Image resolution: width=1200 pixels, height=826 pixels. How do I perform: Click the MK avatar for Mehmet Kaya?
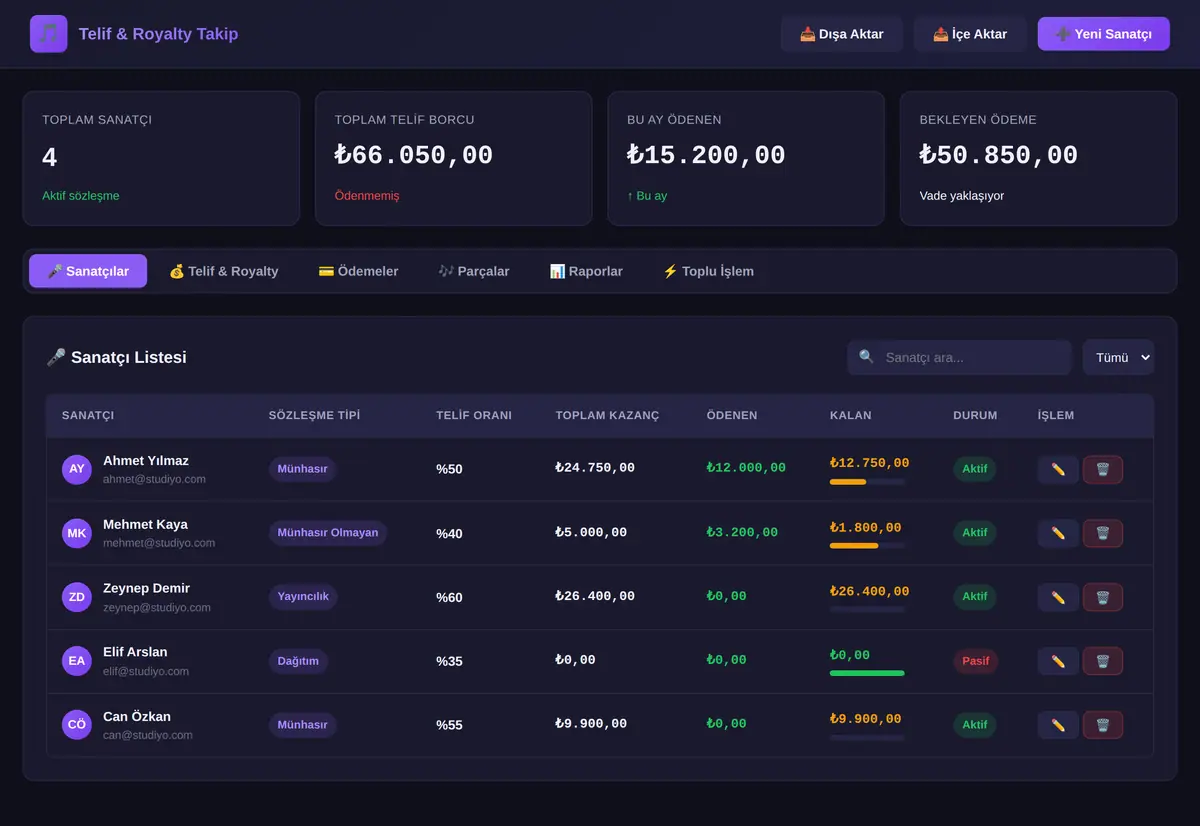tap(77, 533)
